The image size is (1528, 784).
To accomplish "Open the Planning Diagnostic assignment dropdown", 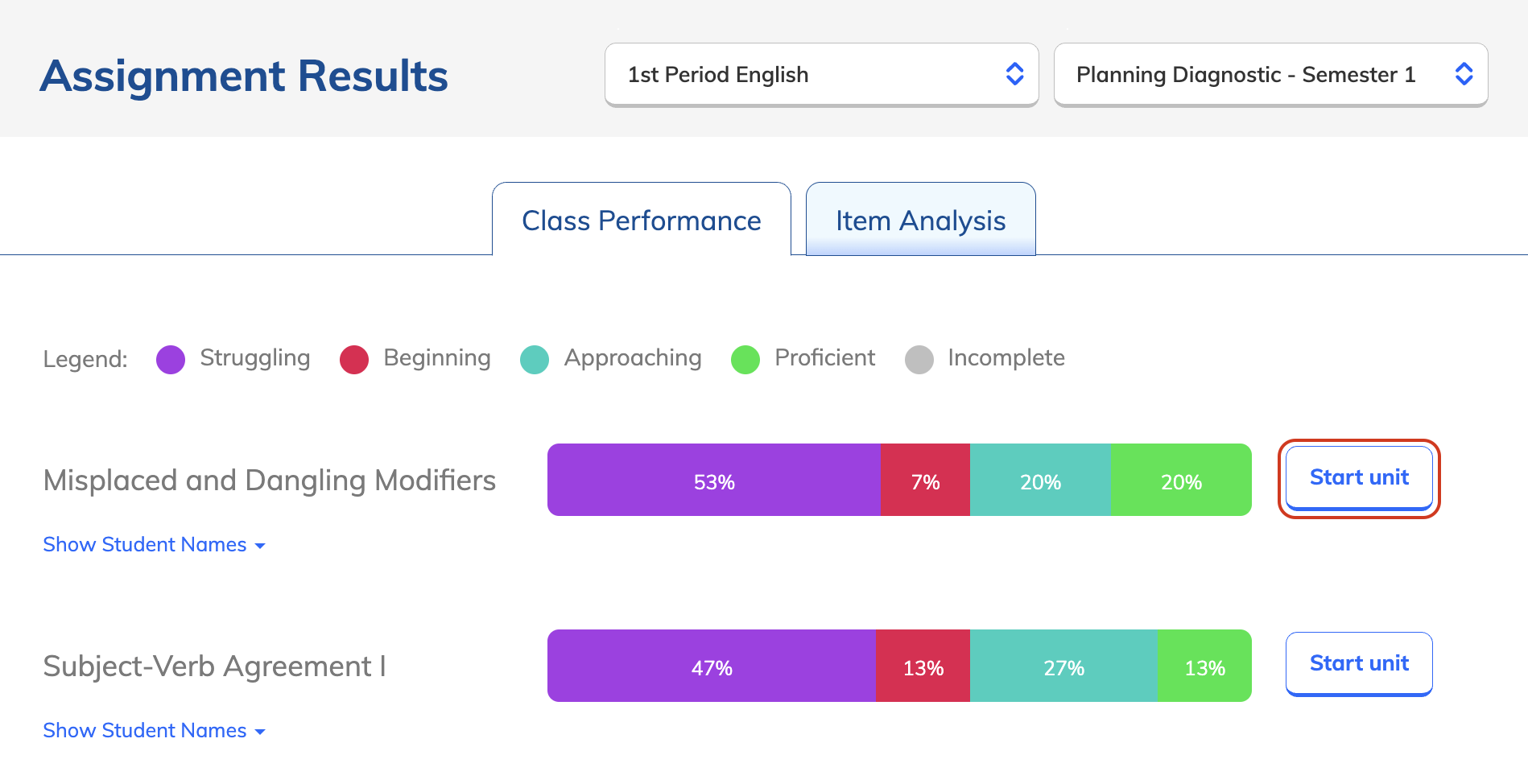I will (1270, 75).
